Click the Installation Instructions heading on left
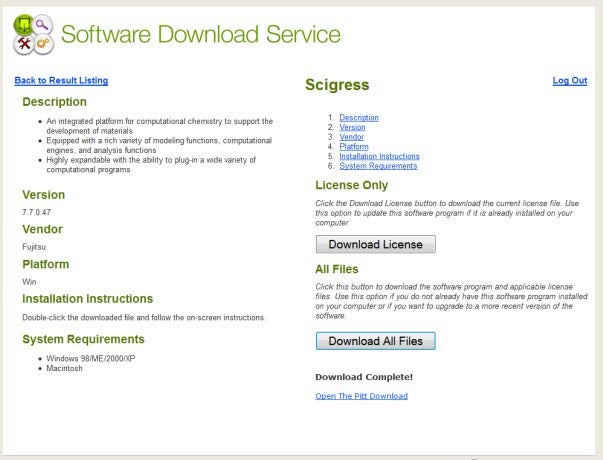603x460 pixels. [x=88, y=298]
